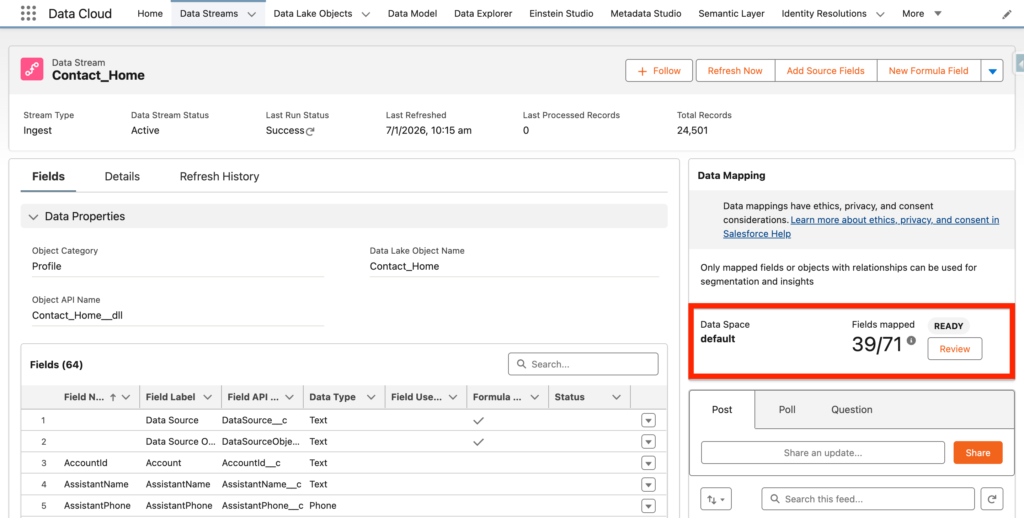
Task: Click the refresh icon next to Success
Action: click(x=310, y=131)
